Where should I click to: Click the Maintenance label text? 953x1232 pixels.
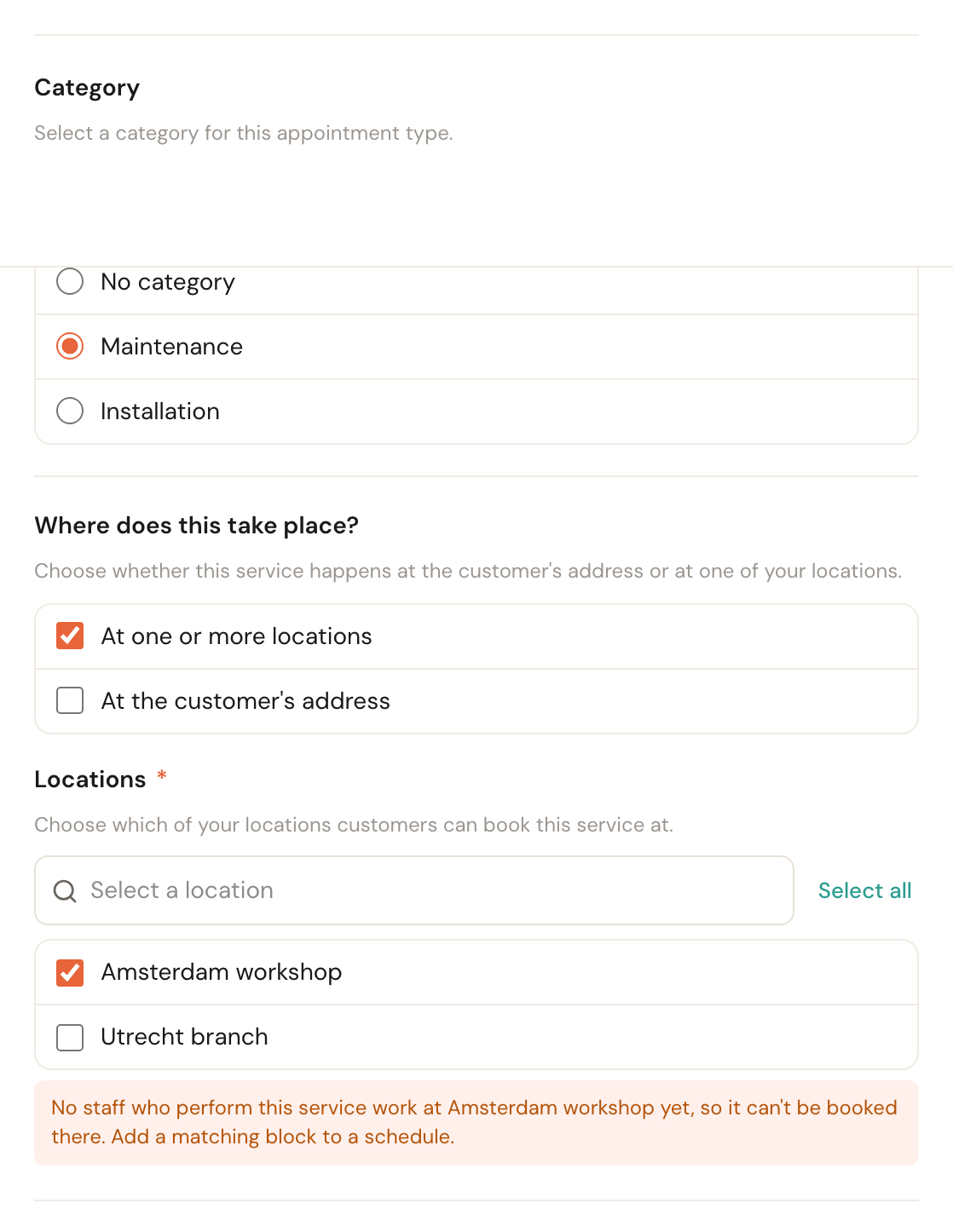(x=171, y=347)
